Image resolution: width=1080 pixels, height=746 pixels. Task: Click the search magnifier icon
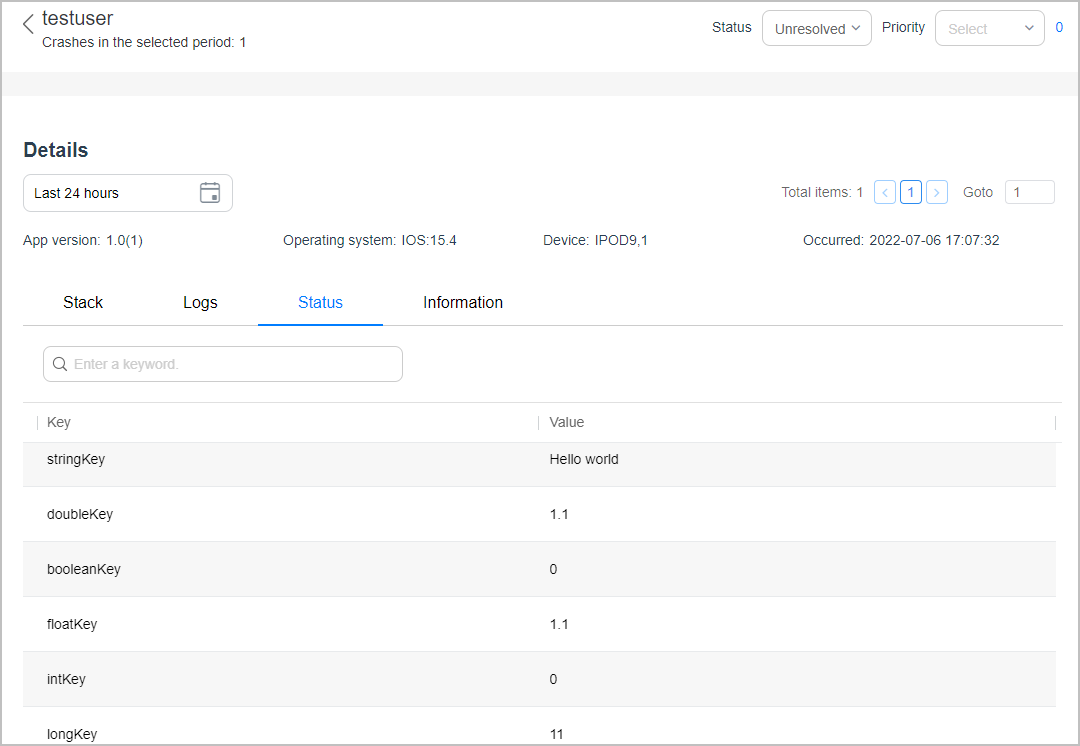tap(60, 364)
